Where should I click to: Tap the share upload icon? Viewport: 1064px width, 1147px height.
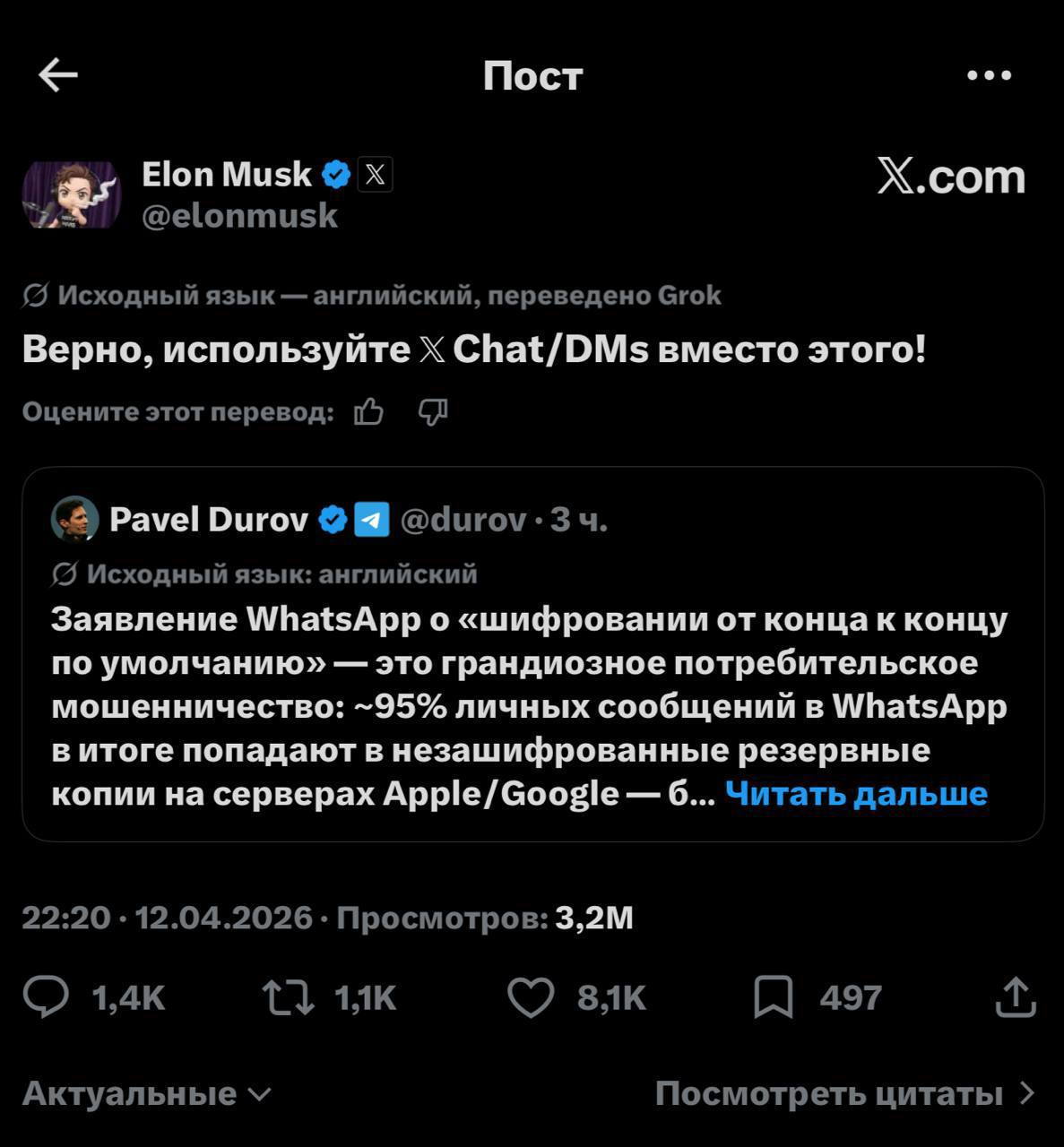(x=1016, y=997)
